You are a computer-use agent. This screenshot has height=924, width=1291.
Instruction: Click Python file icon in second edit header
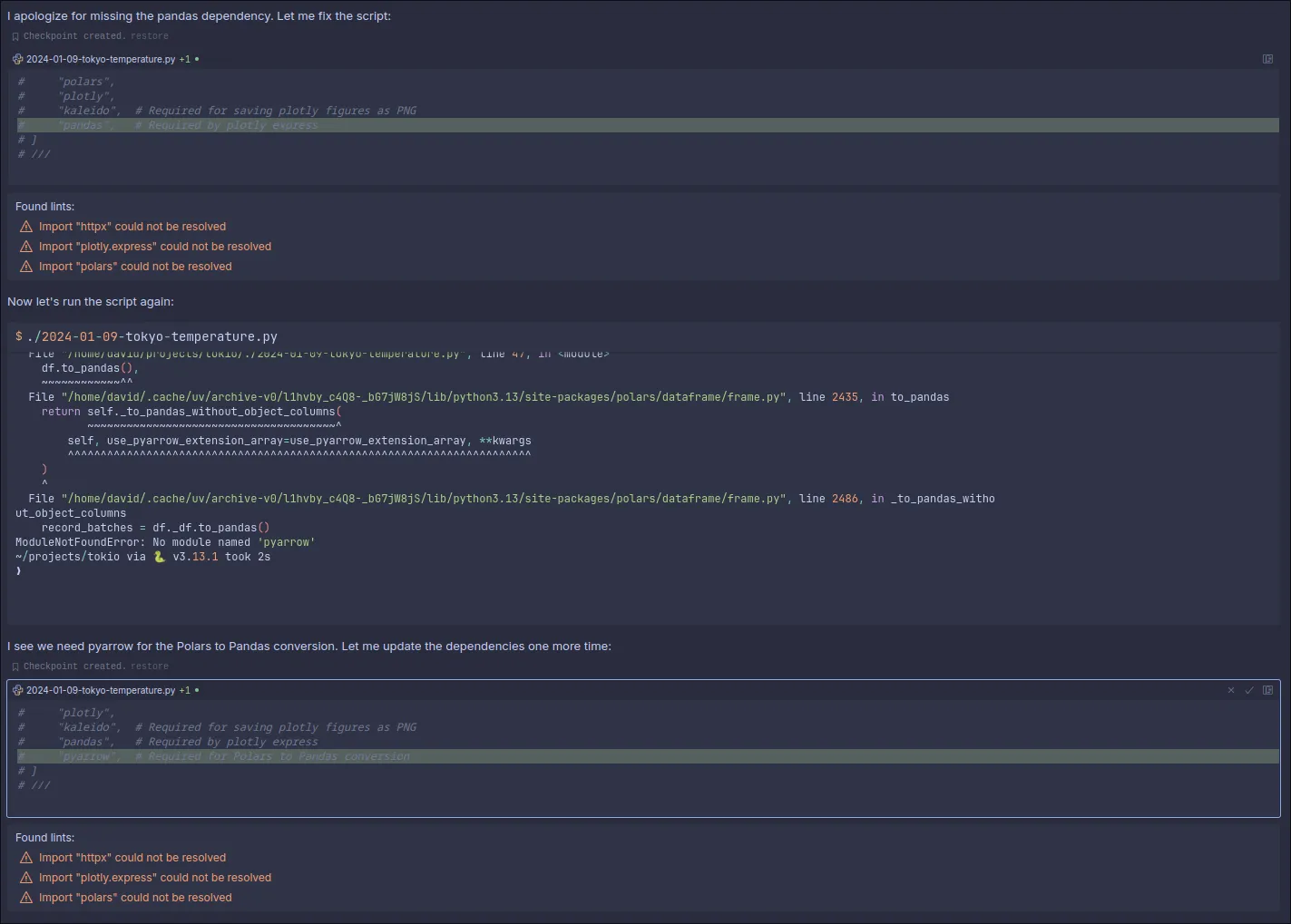(x=17, y=690)
